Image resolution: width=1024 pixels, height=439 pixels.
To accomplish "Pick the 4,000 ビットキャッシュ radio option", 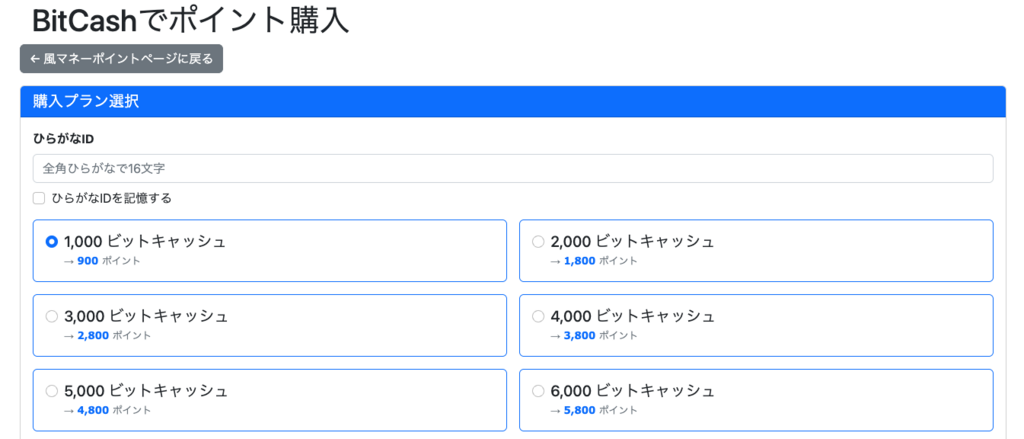I will point(538,316).
